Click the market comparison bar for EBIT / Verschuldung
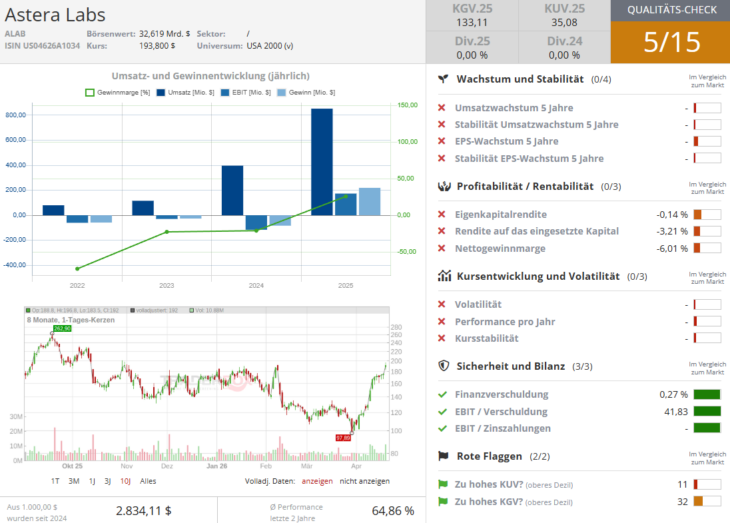 (707, 411)
